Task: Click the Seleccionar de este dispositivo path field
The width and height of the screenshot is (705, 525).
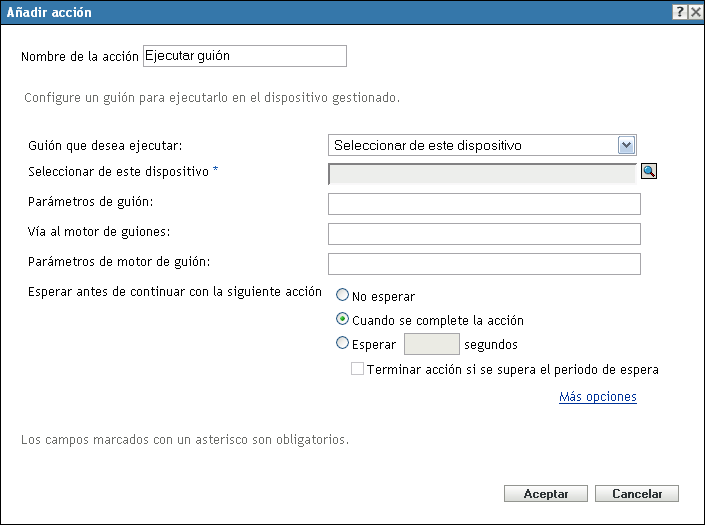Action: point(482,173)
